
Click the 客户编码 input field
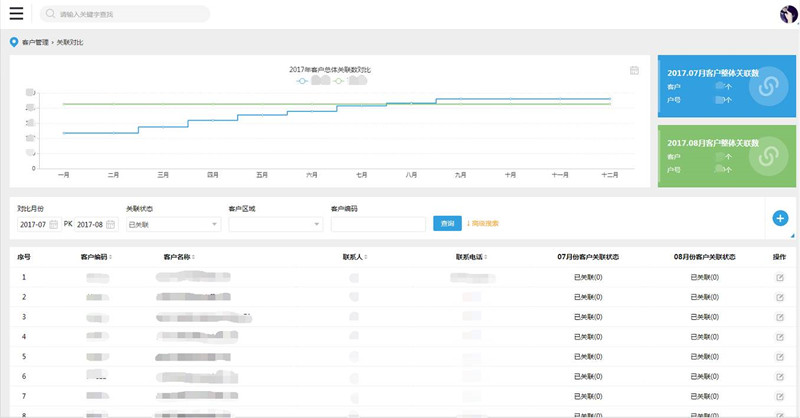pos(377,224)
